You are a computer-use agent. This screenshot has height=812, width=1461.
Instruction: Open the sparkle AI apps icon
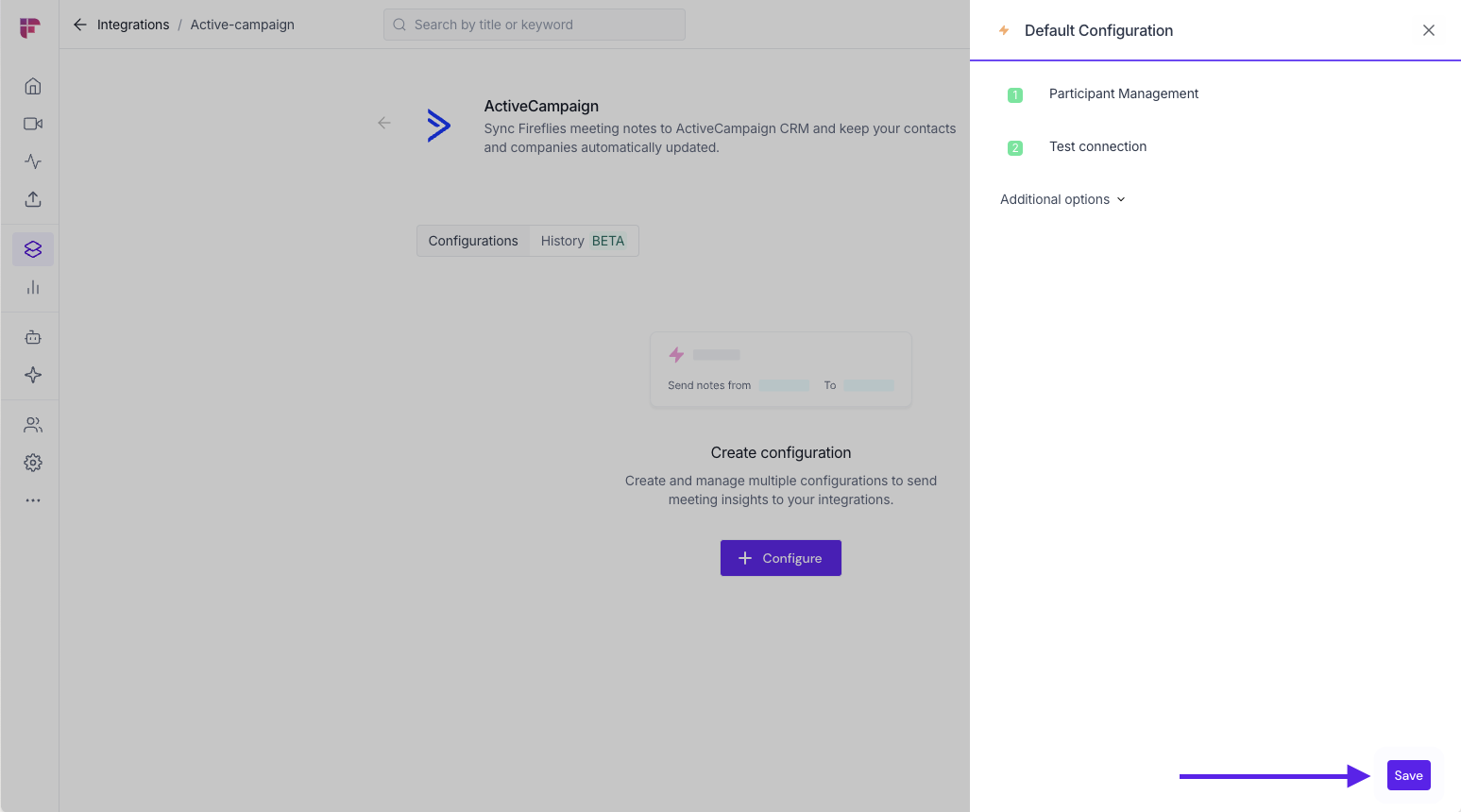click(33, 375)
